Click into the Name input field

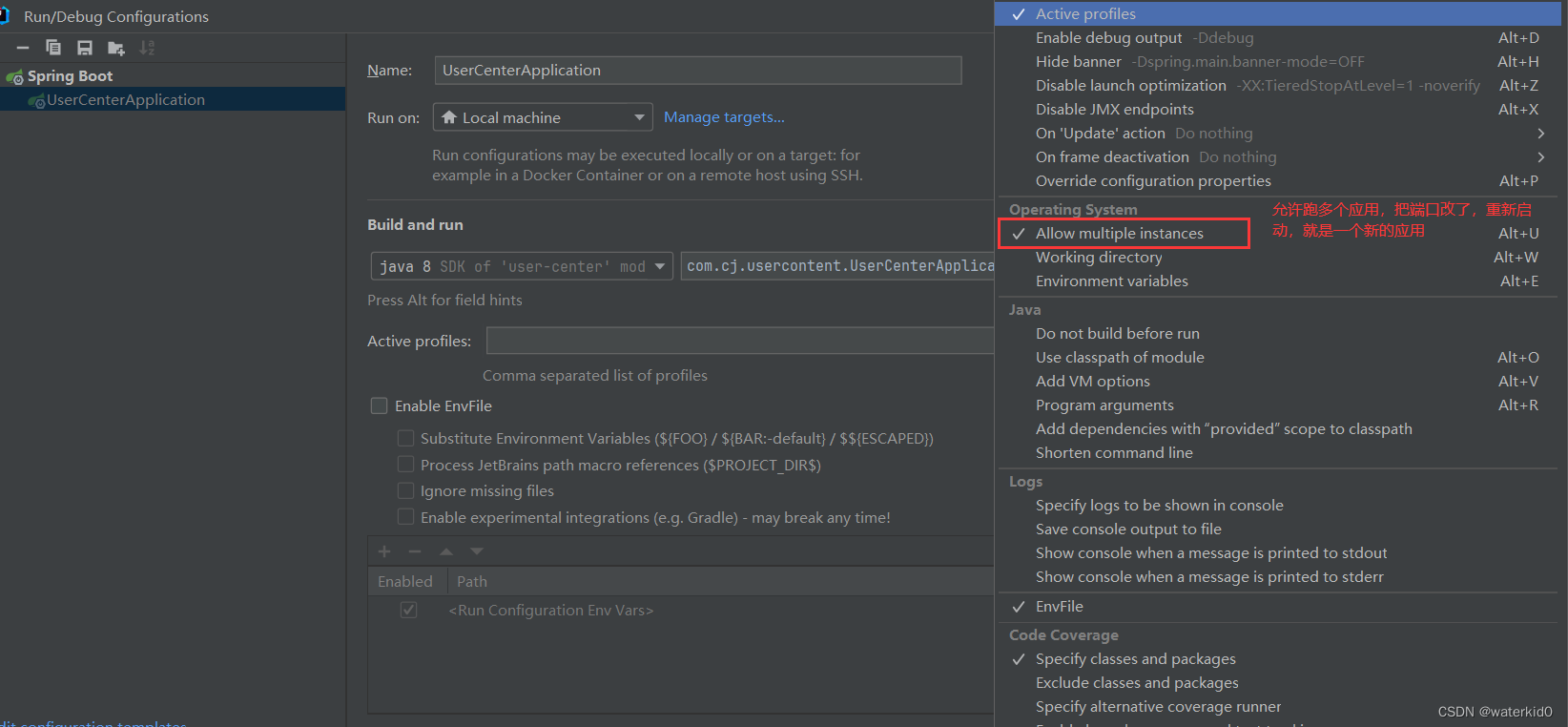698,71
